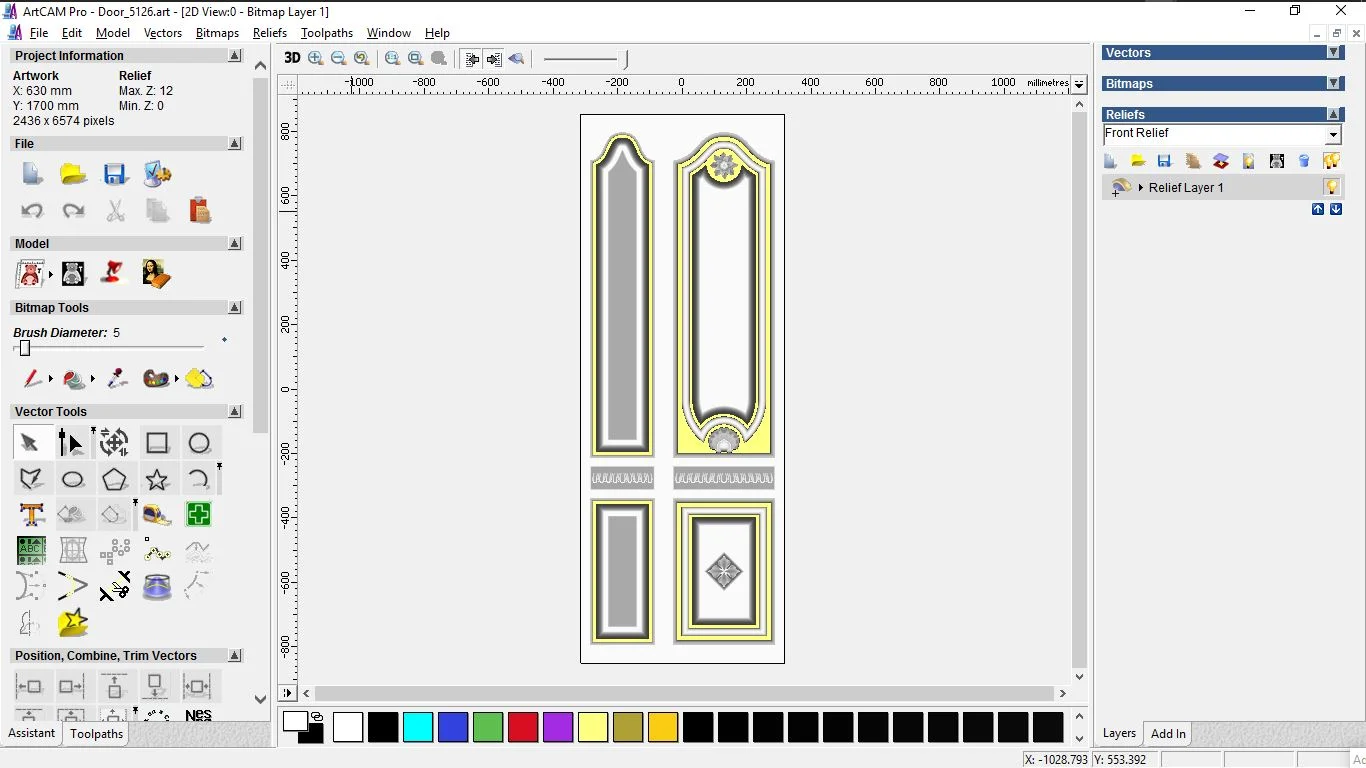The width and height of the screenshot is (1366, 768).
Task: Click the Add In button
Action: pyautogui.click(x=1167, y=733)
